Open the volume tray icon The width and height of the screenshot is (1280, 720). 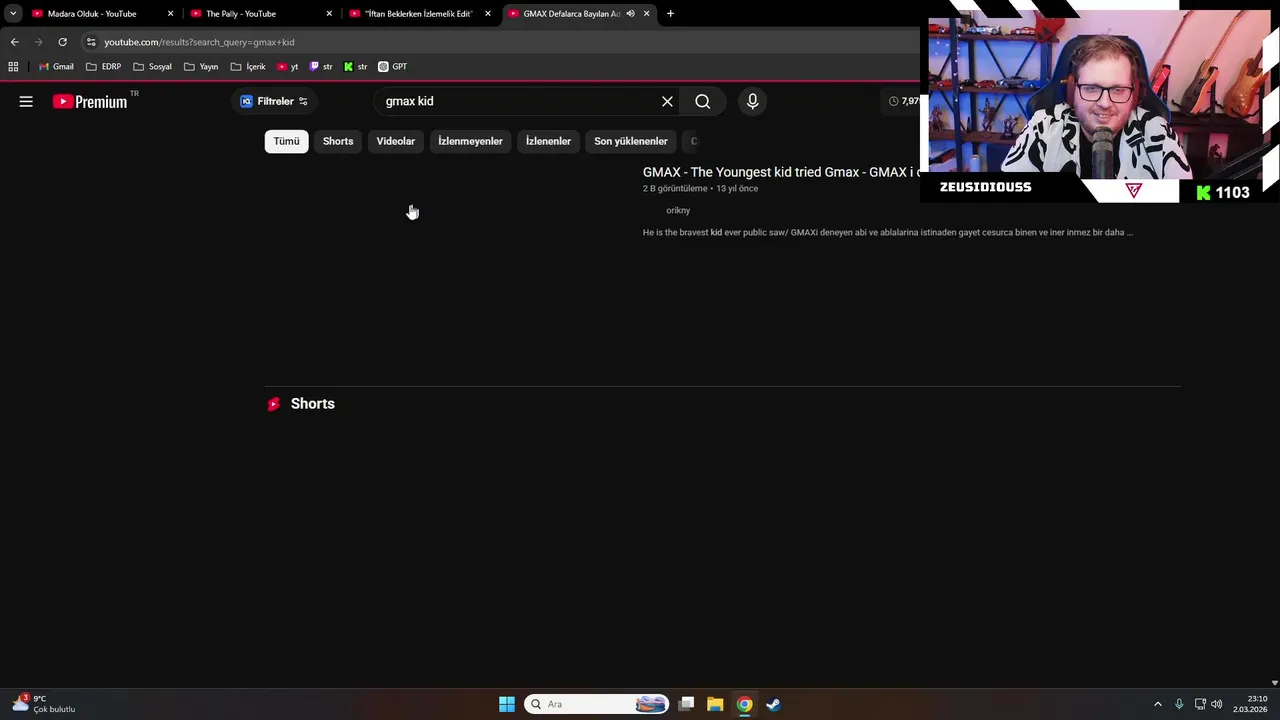pyautogui.click(x=1217, y=704)
